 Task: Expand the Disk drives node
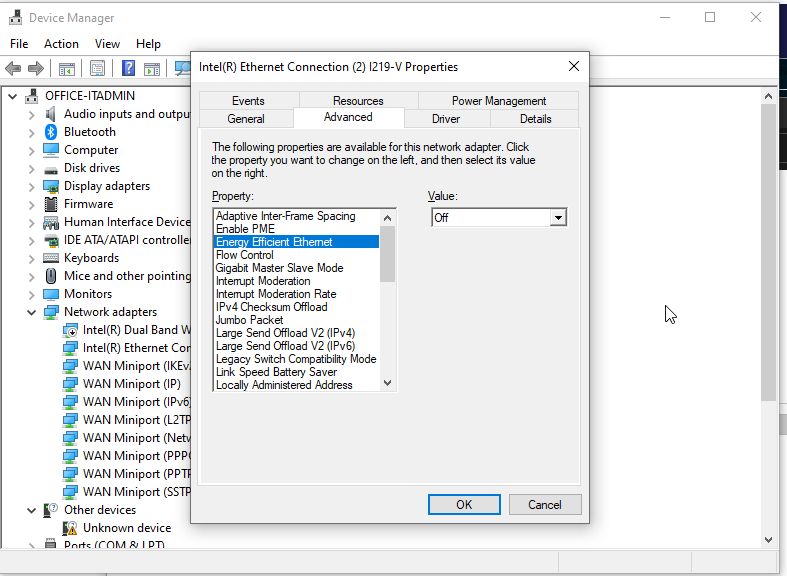(31, 168)
